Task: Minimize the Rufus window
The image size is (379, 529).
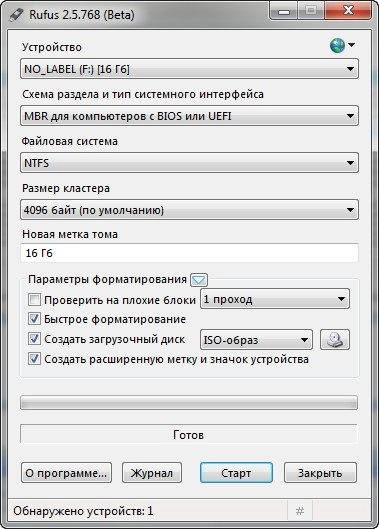Action: (284, 12)
